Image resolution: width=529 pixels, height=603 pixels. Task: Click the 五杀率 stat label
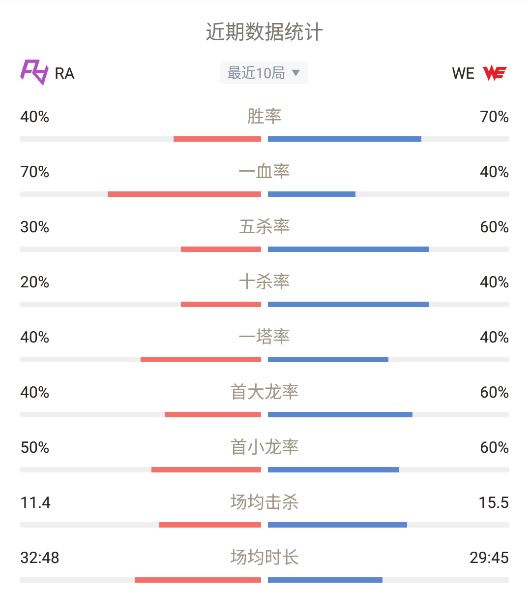264,227
